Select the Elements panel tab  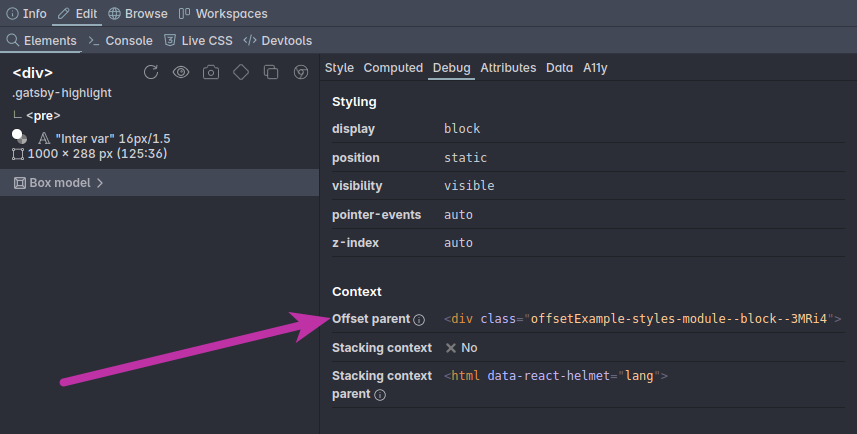pos(42,40)
